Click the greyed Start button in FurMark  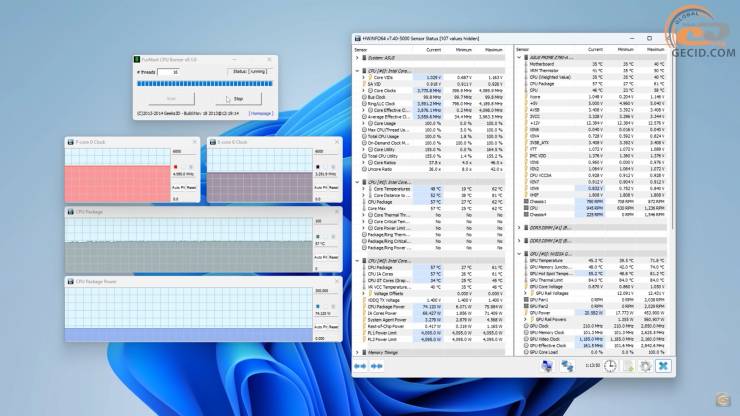click(171, 99)
